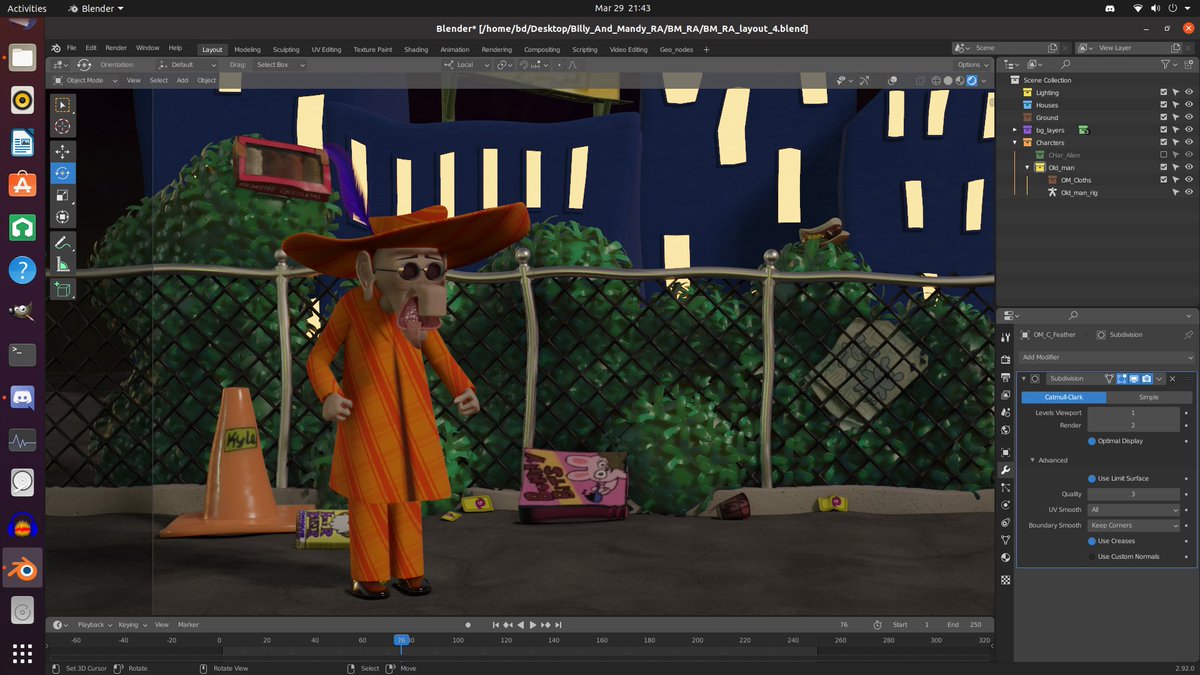1200x675 pixels.
Task: Select the Scale tool
Action: (x=62, y=195)
